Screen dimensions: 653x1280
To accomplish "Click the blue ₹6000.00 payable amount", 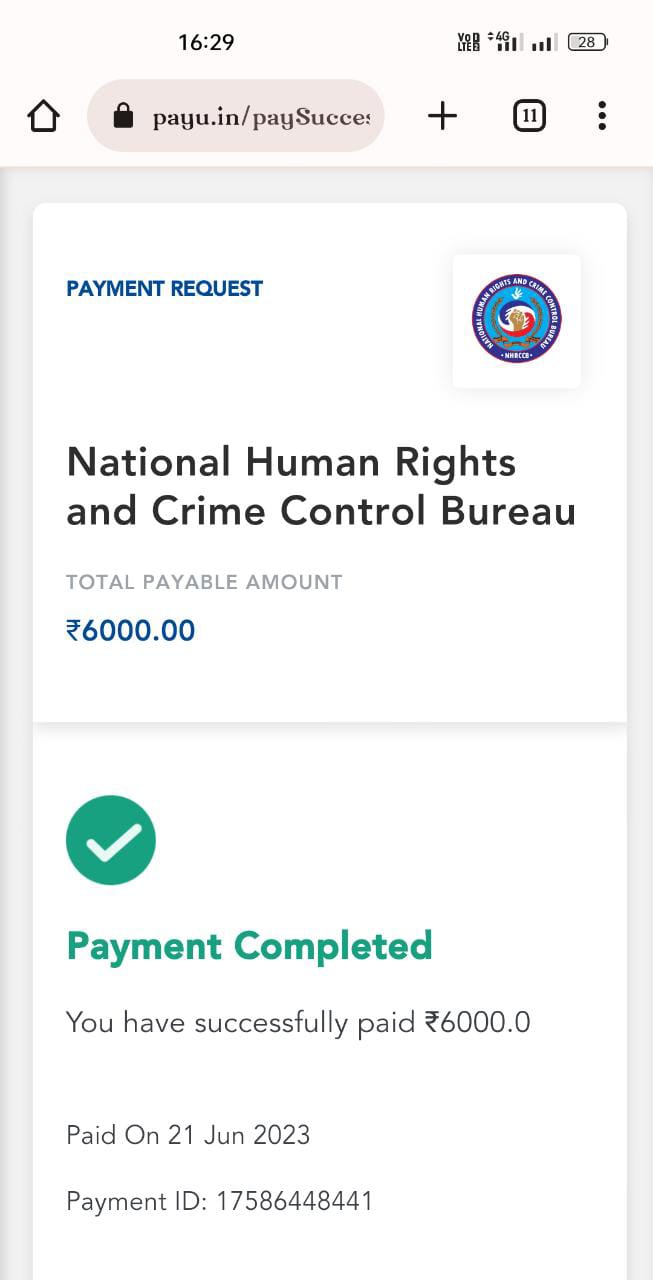I will (131, 631).
